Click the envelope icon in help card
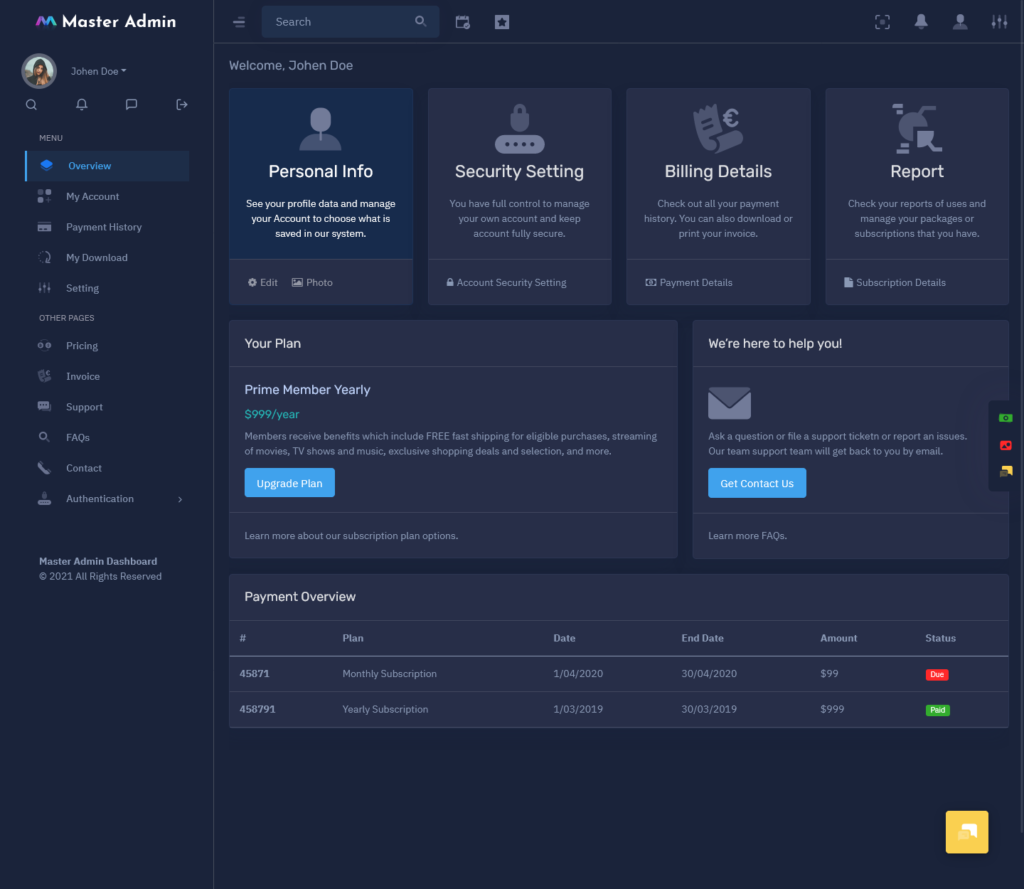Viewport: 1024px width, 889px height. point(729,403)
